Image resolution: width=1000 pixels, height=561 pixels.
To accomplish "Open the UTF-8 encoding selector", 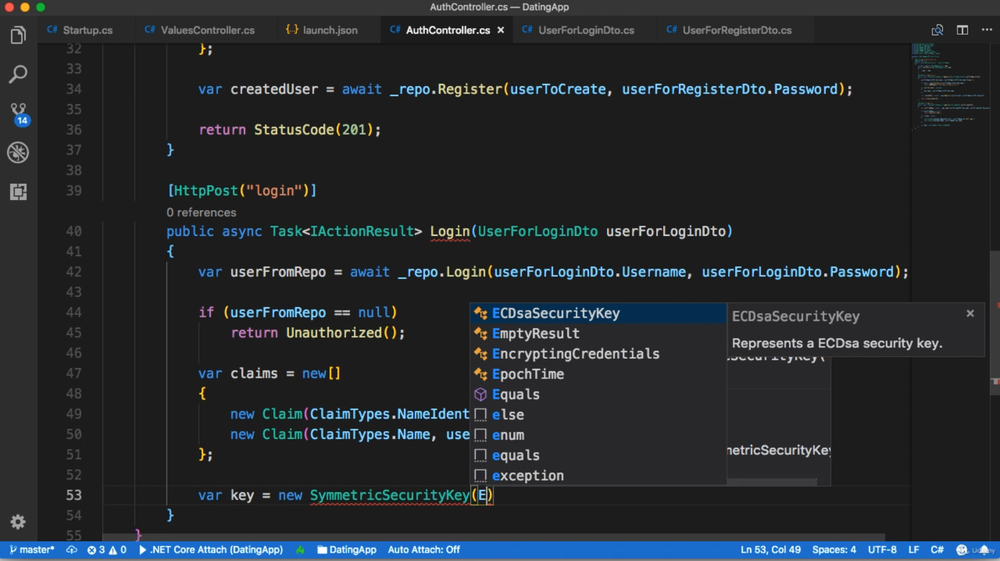I will click(x=882, y=550).
